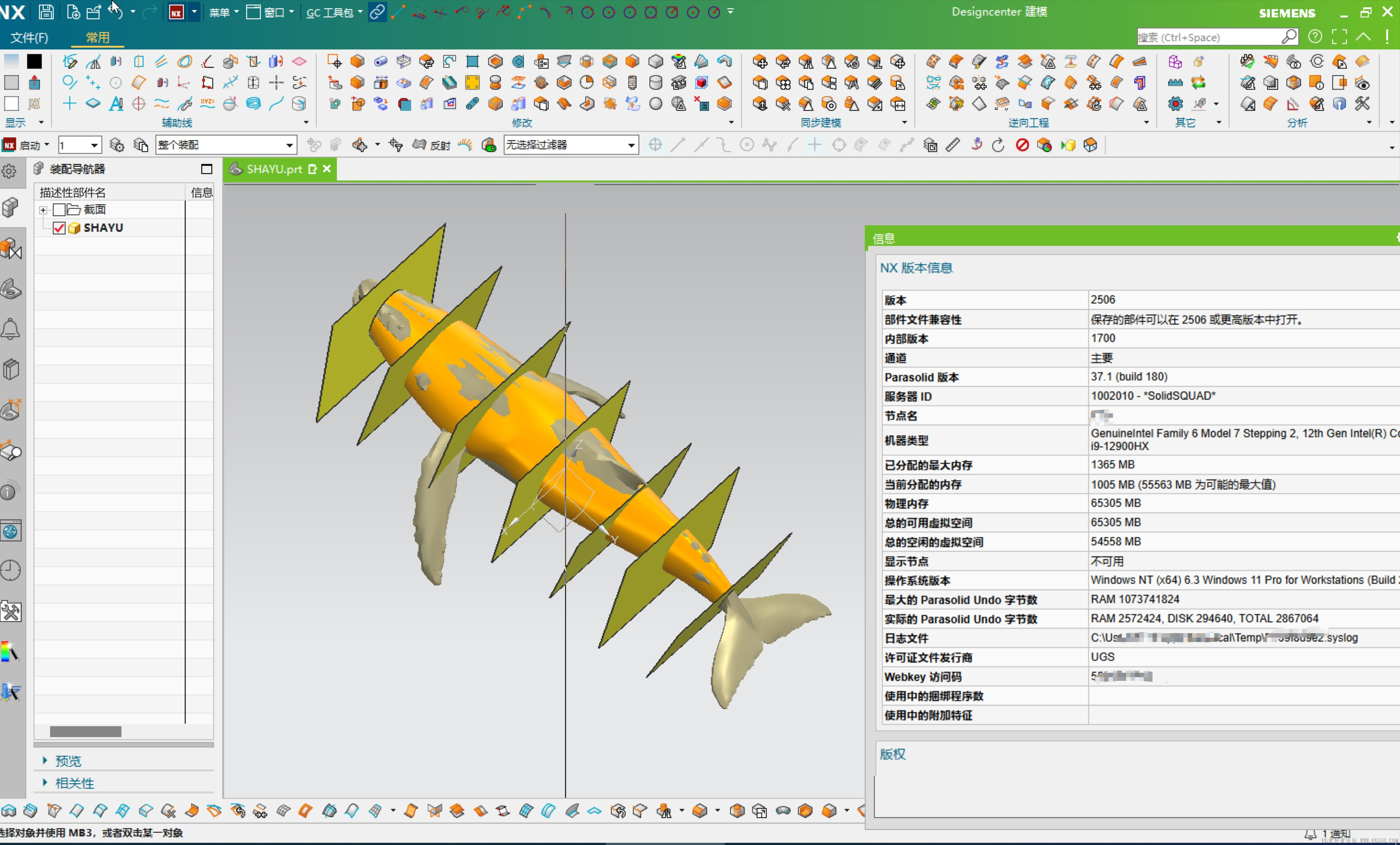The image size is (1400, 845).
Task: Check the 截面 folder checkbox
Action: (x=59, y=210)
